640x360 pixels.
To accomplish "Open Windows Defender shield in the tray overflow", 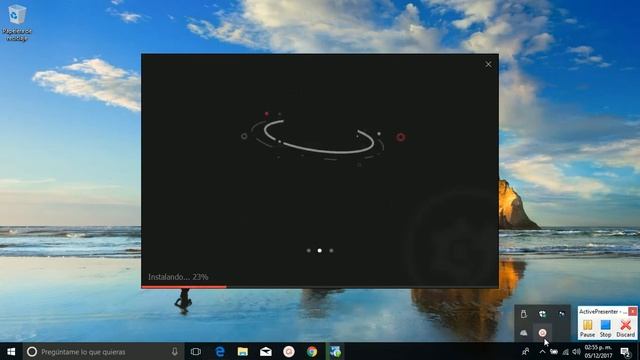I will (x=542, y=314).
